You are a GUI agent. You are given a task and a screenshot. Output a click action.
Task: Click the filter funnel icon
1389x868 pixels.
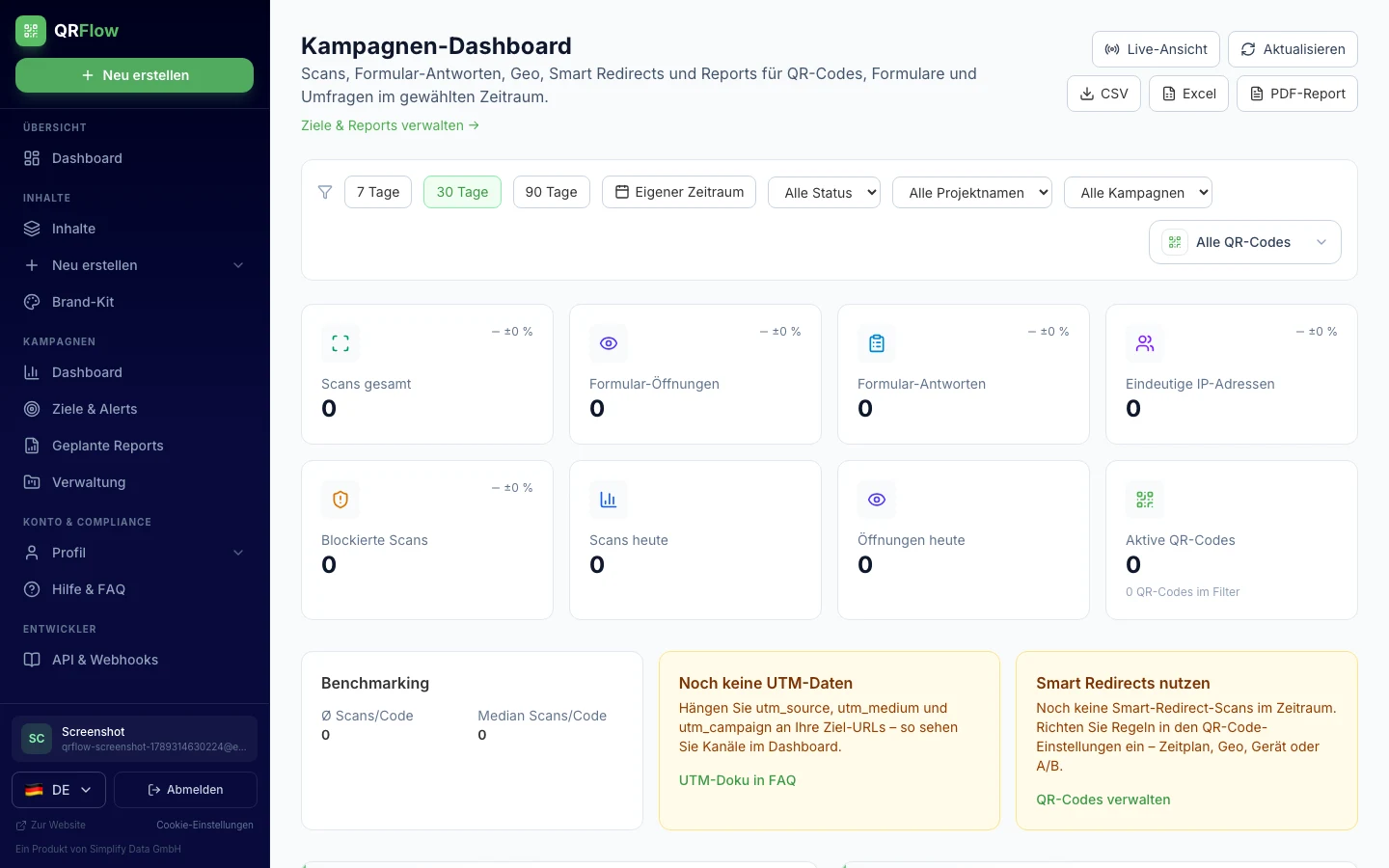pos(325,192)
